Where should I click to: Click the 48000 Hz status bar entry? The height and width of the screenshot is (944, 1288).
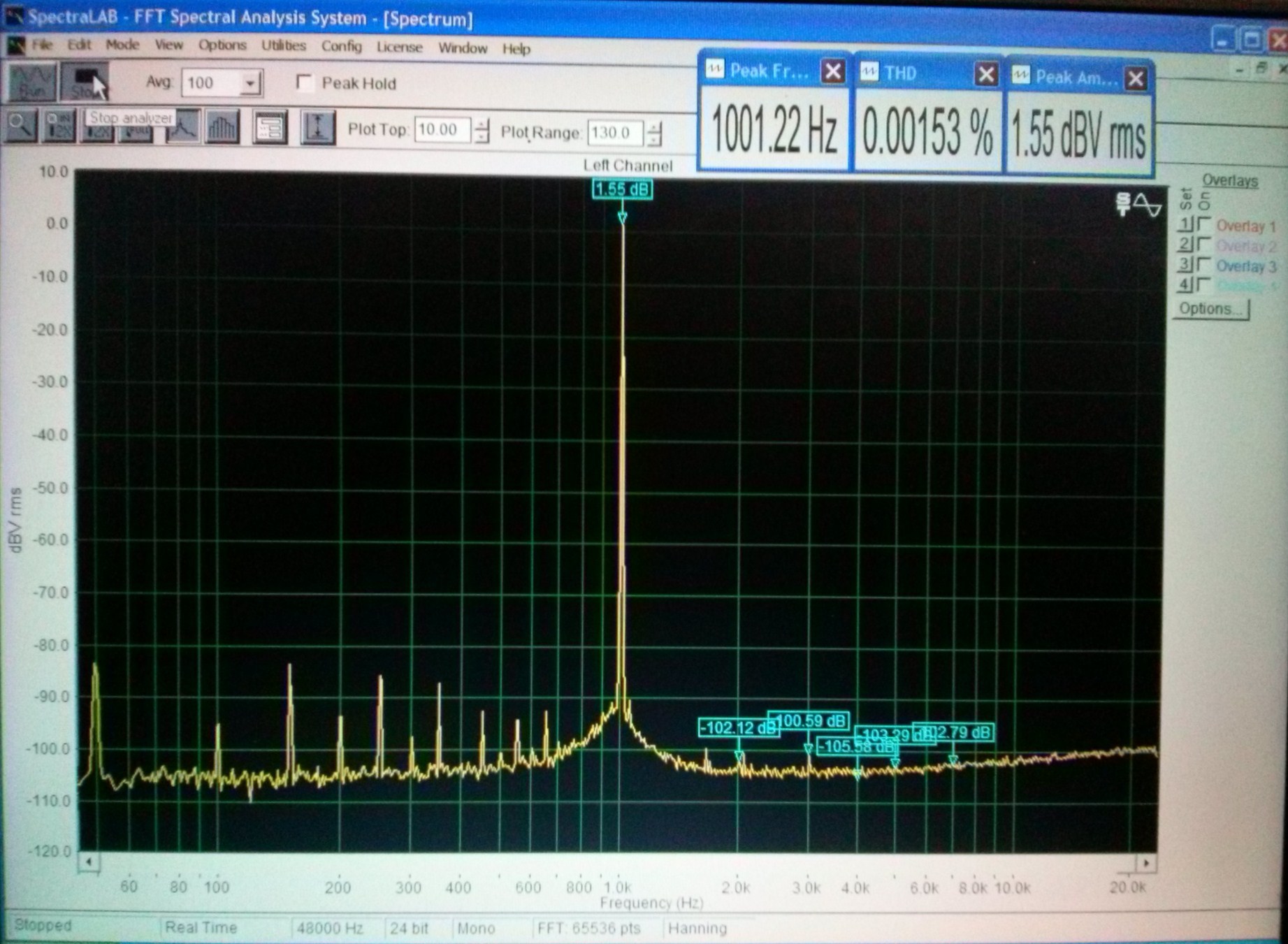[330, 929]
